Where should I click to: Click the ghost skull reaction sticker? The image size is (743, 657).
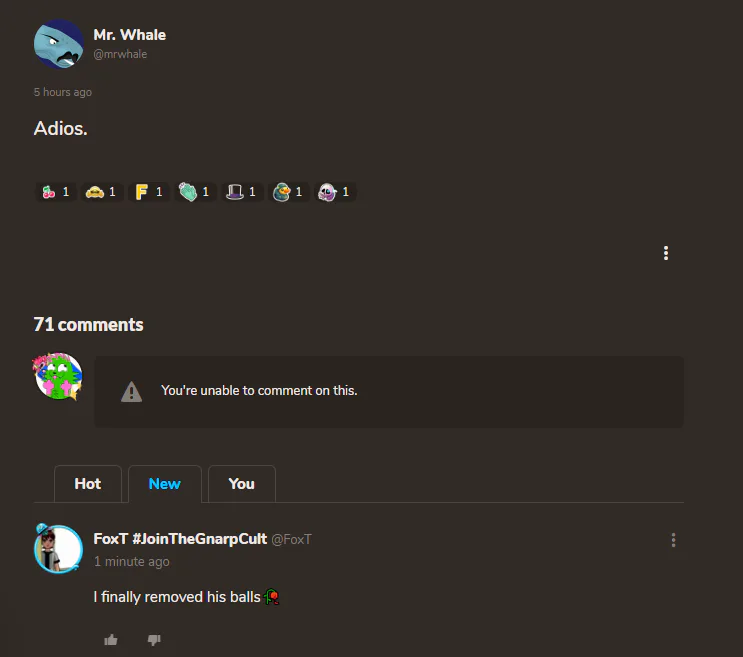[335, 192]
